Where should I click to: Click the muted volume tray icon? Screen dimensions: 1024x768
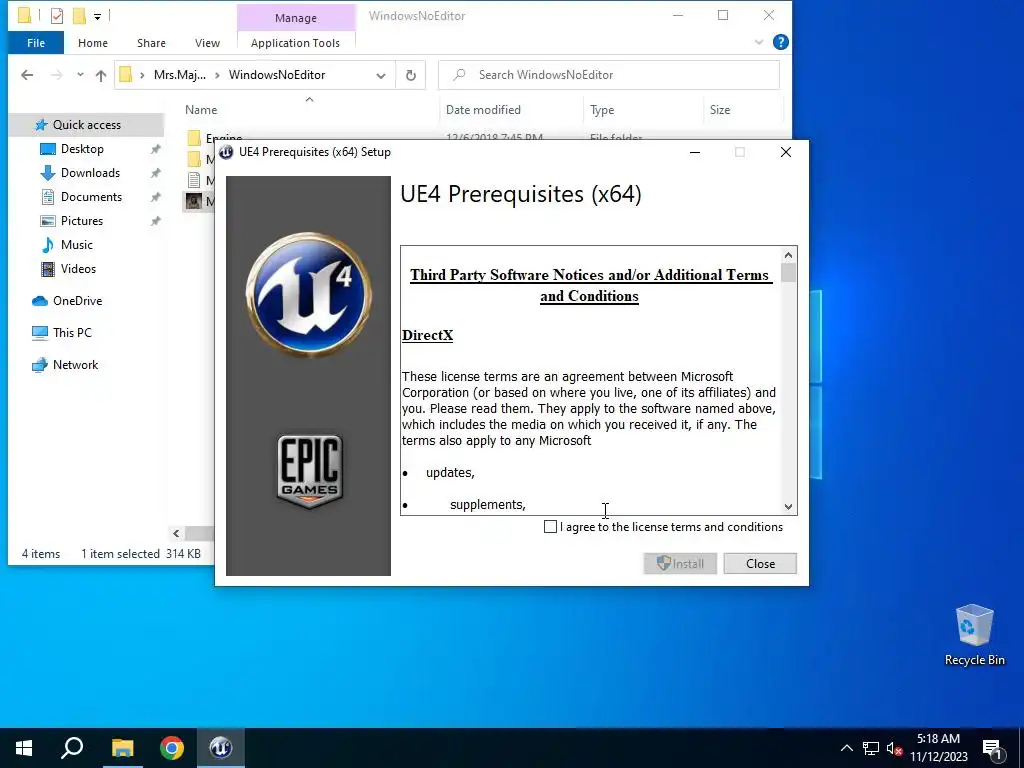click(894, 748)
